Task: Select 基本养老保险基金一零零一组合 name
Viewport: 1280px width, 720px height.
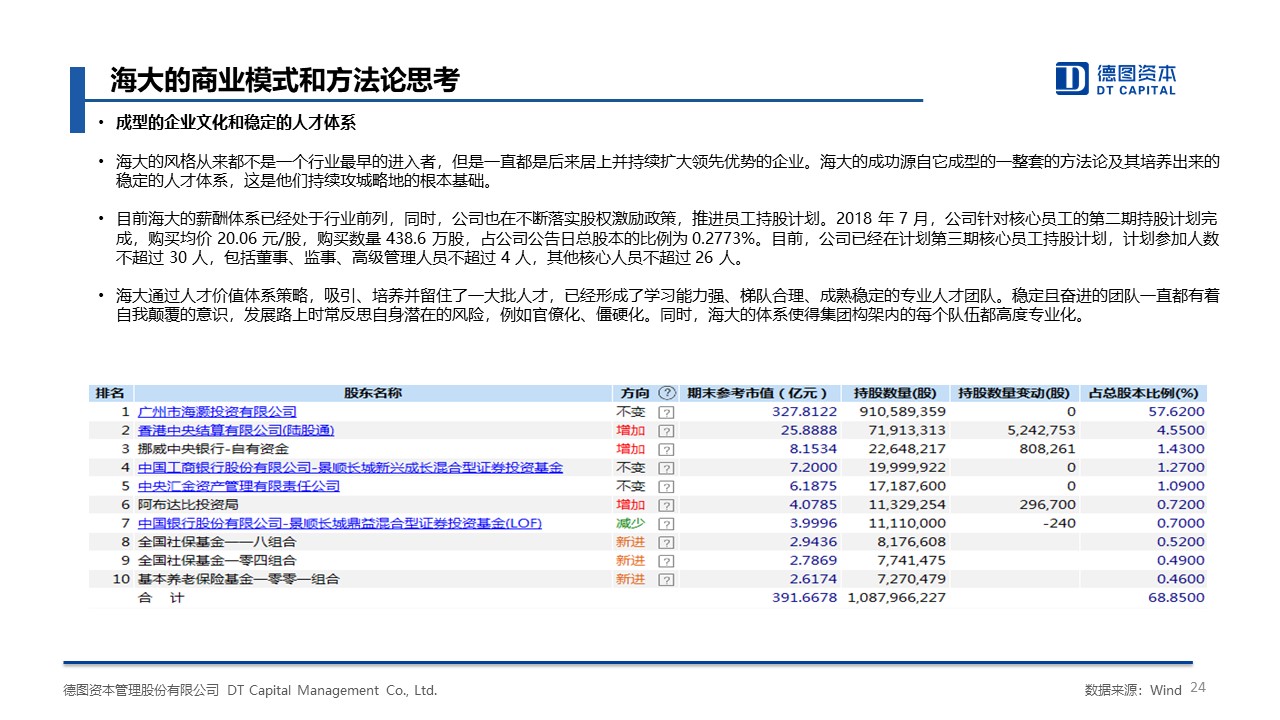Action: (x=238, y=579)
